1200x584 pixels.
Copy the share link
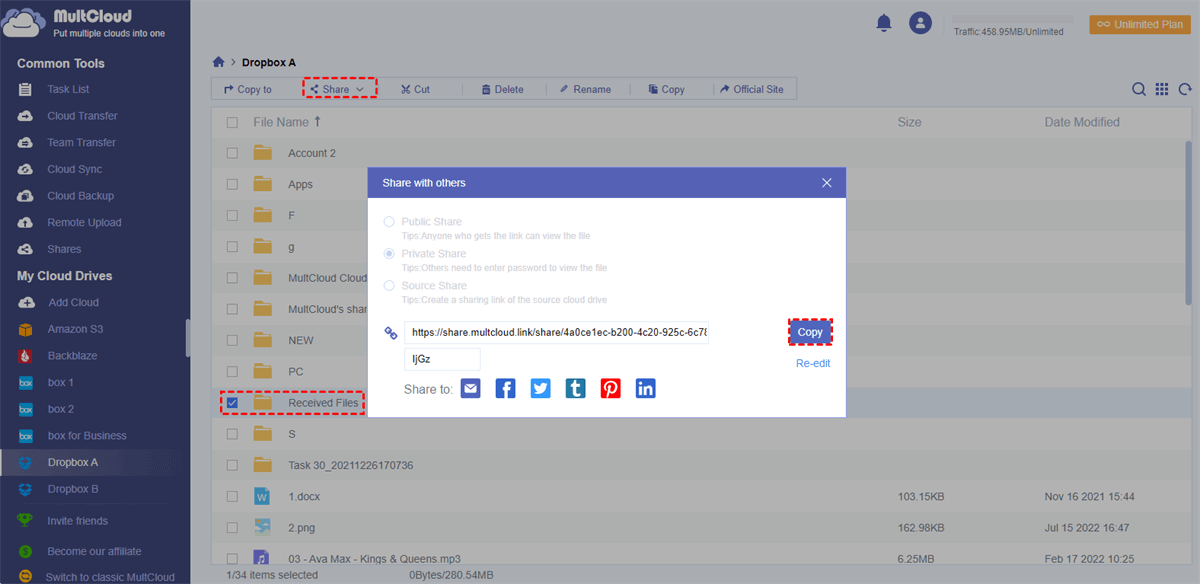pyautogui.click(x=810, y=332)
